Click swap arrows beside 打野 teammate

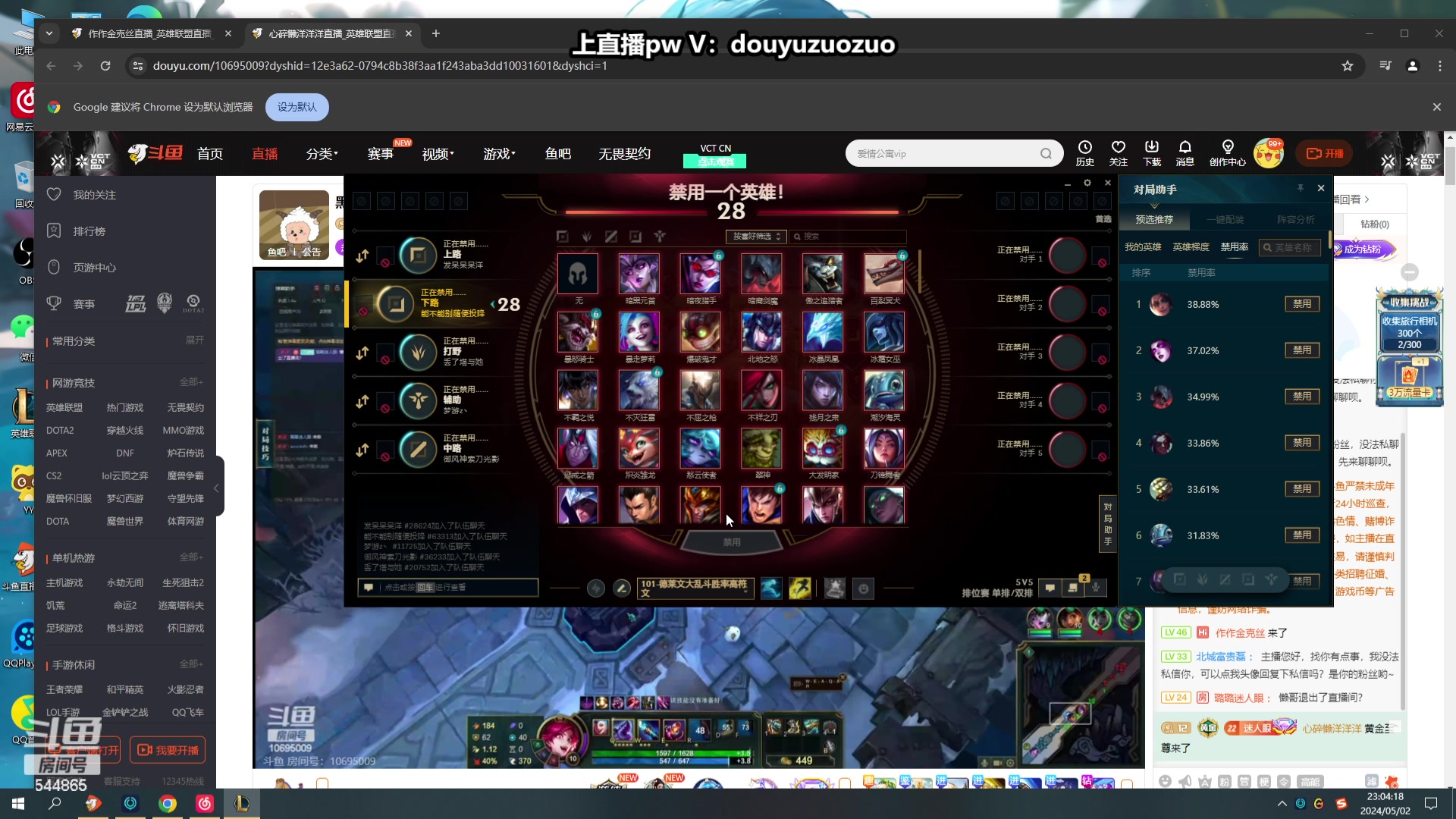(x=362, y=353)
